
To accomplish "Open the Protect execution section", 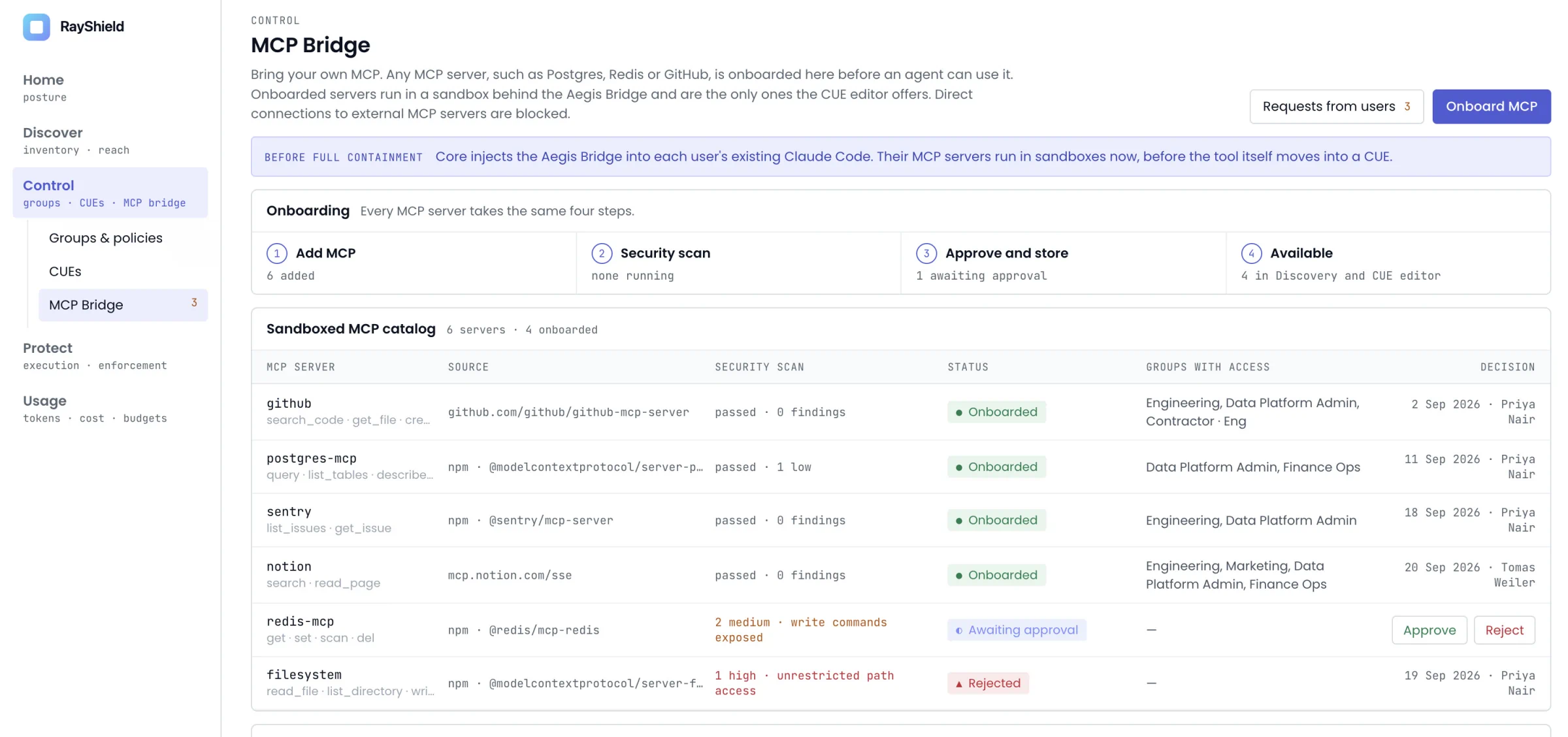I will [x=95, y=356].
